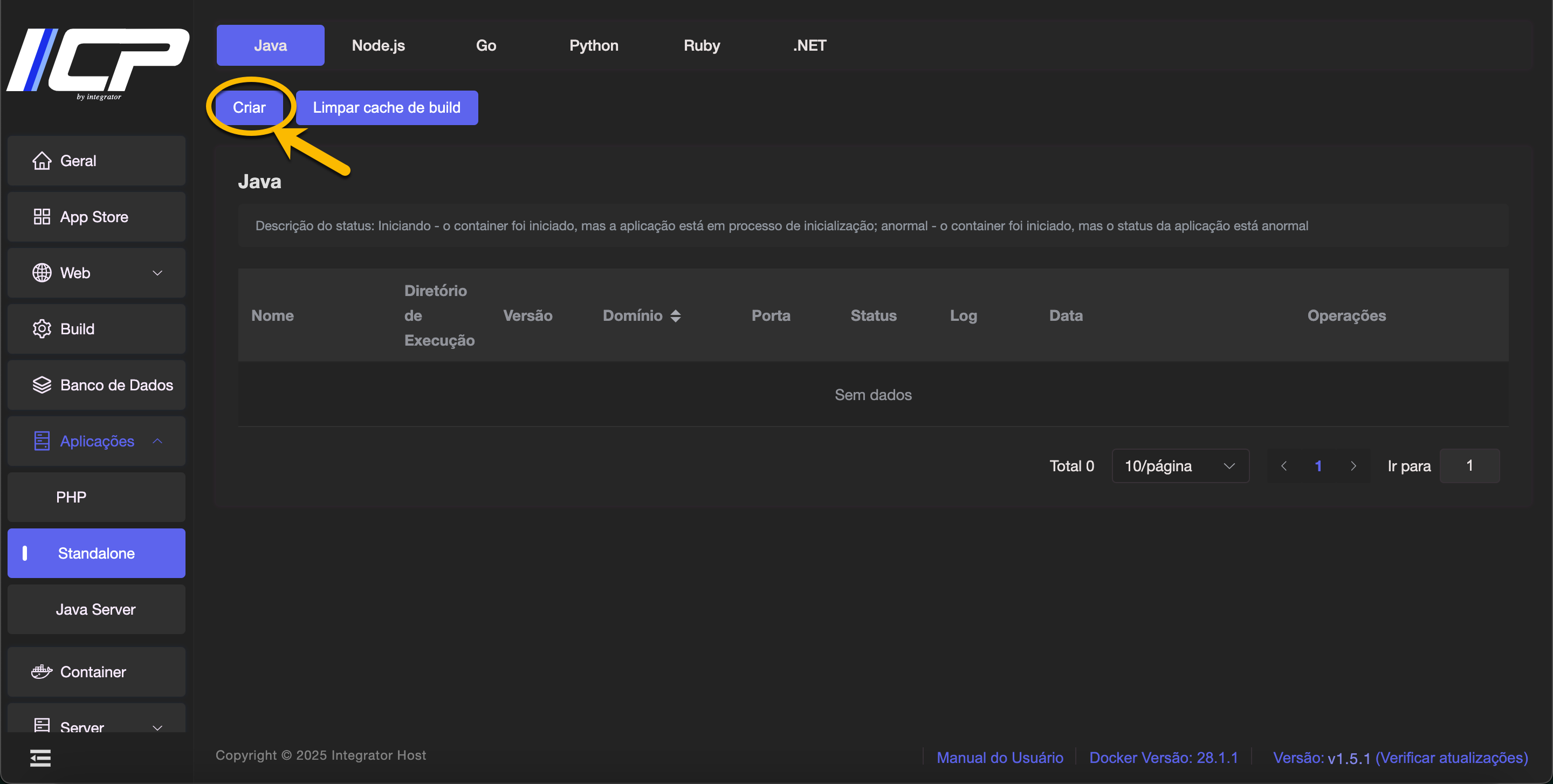Open the Manual do Usuário link
The image size is (1553, 784).
tap(1000, 758)
